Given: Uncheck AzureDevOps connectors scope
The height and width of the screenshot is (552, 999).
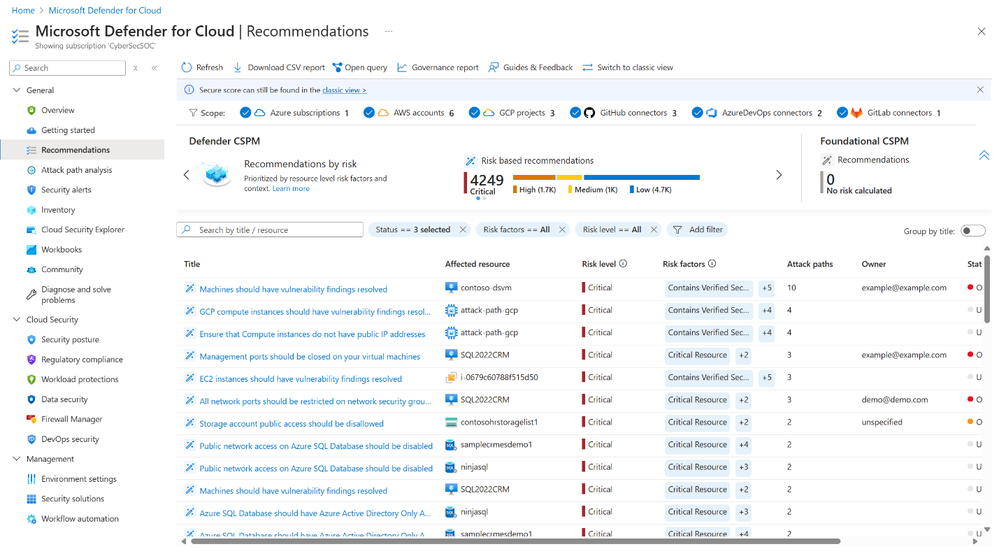Looking at the screenshot, I should click(697, 113).
